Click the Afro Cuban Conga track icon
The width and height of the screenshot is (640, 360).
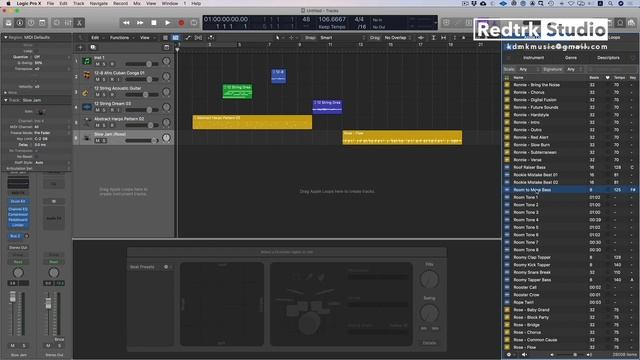click(87, 76)
